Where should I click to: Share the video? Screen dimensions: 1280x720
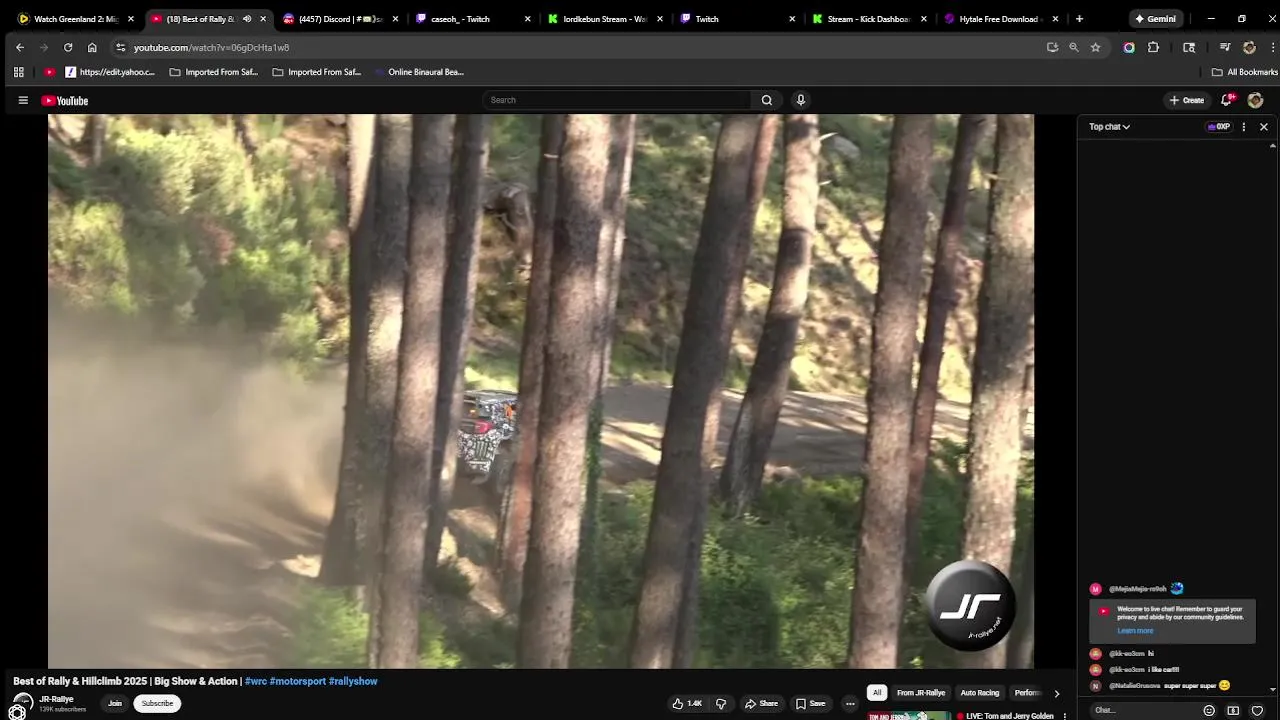click(761, 704)
